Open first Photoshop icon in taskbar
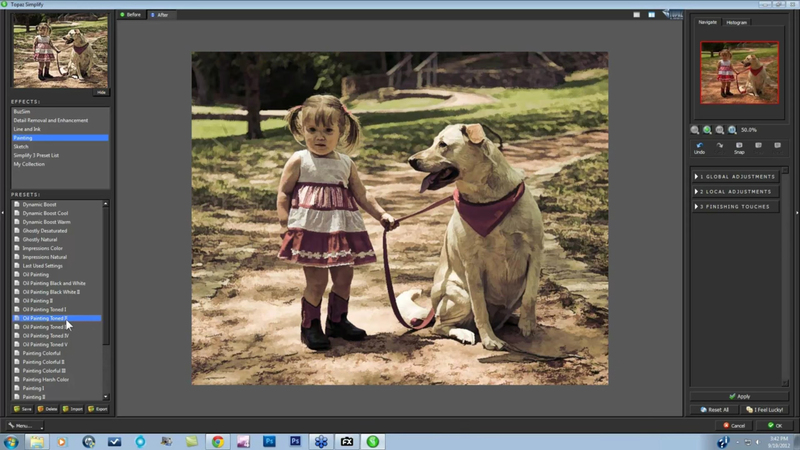Screen dimensions: 800x450 coord(269,441)
